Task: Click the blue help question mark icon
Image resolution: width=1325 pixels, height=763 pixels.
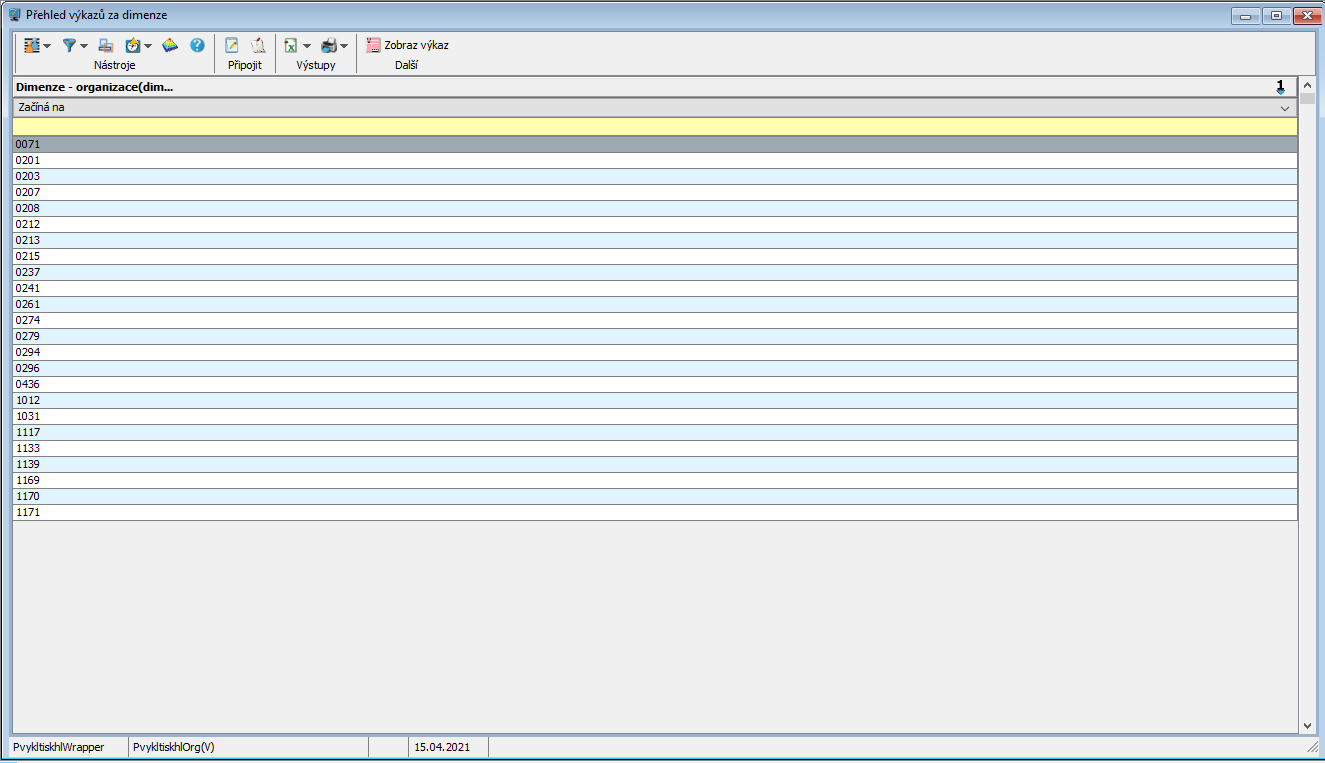Action: click(x=197, y=45)
